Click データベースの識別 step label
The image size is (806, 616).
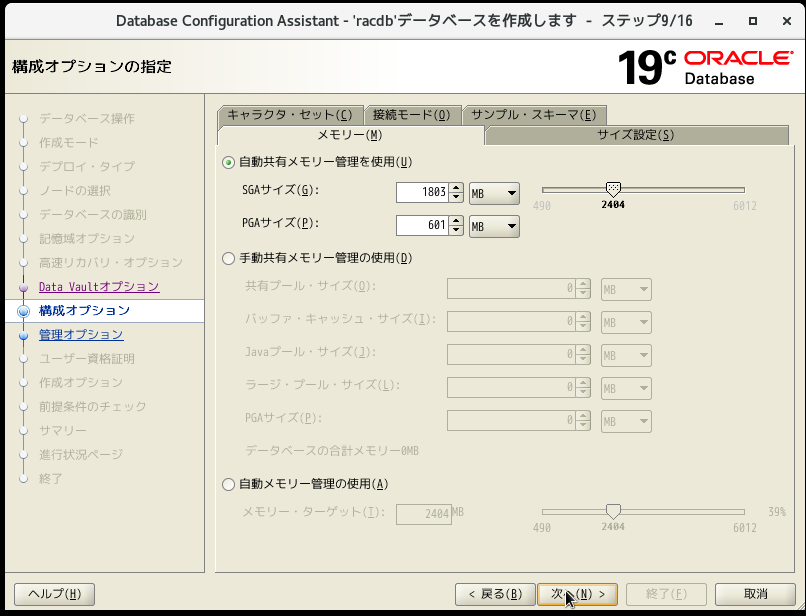93,214
